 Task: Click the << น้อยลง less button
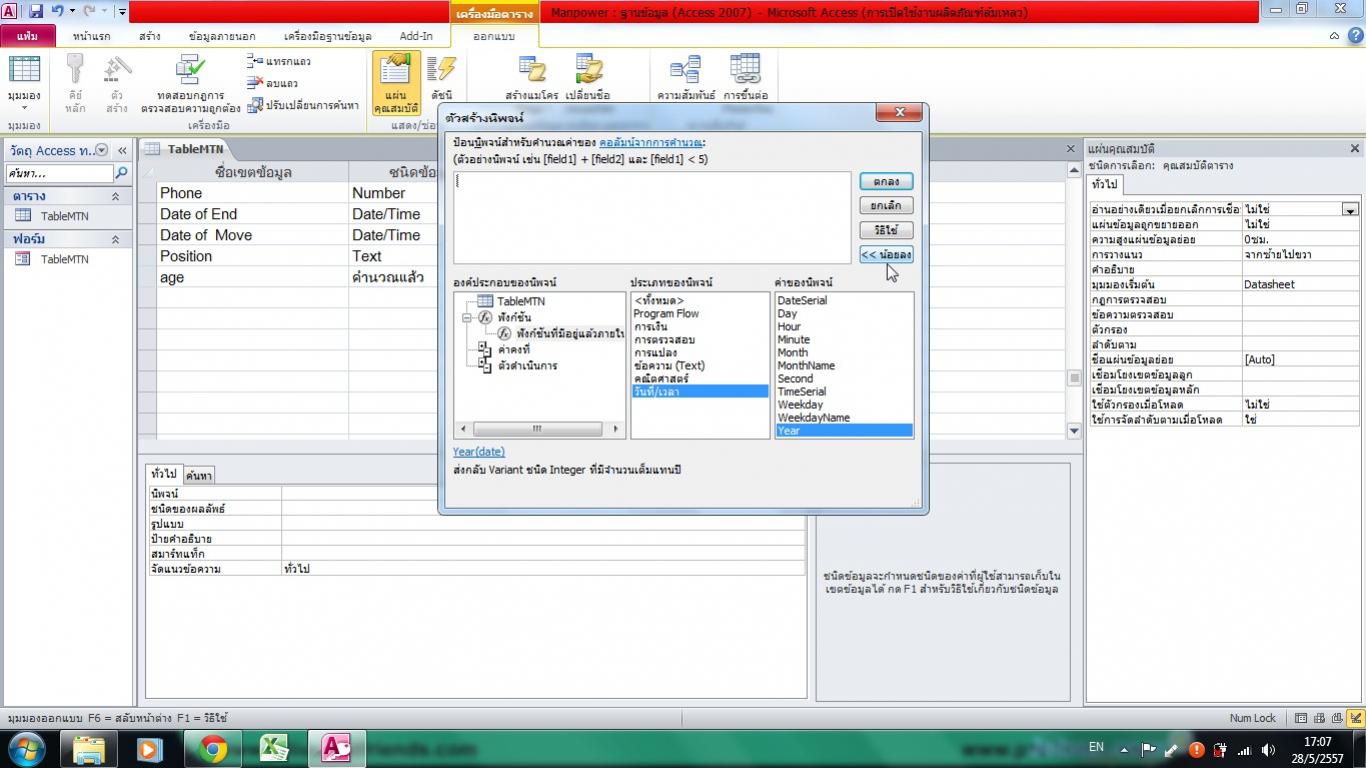click(886, 254)
